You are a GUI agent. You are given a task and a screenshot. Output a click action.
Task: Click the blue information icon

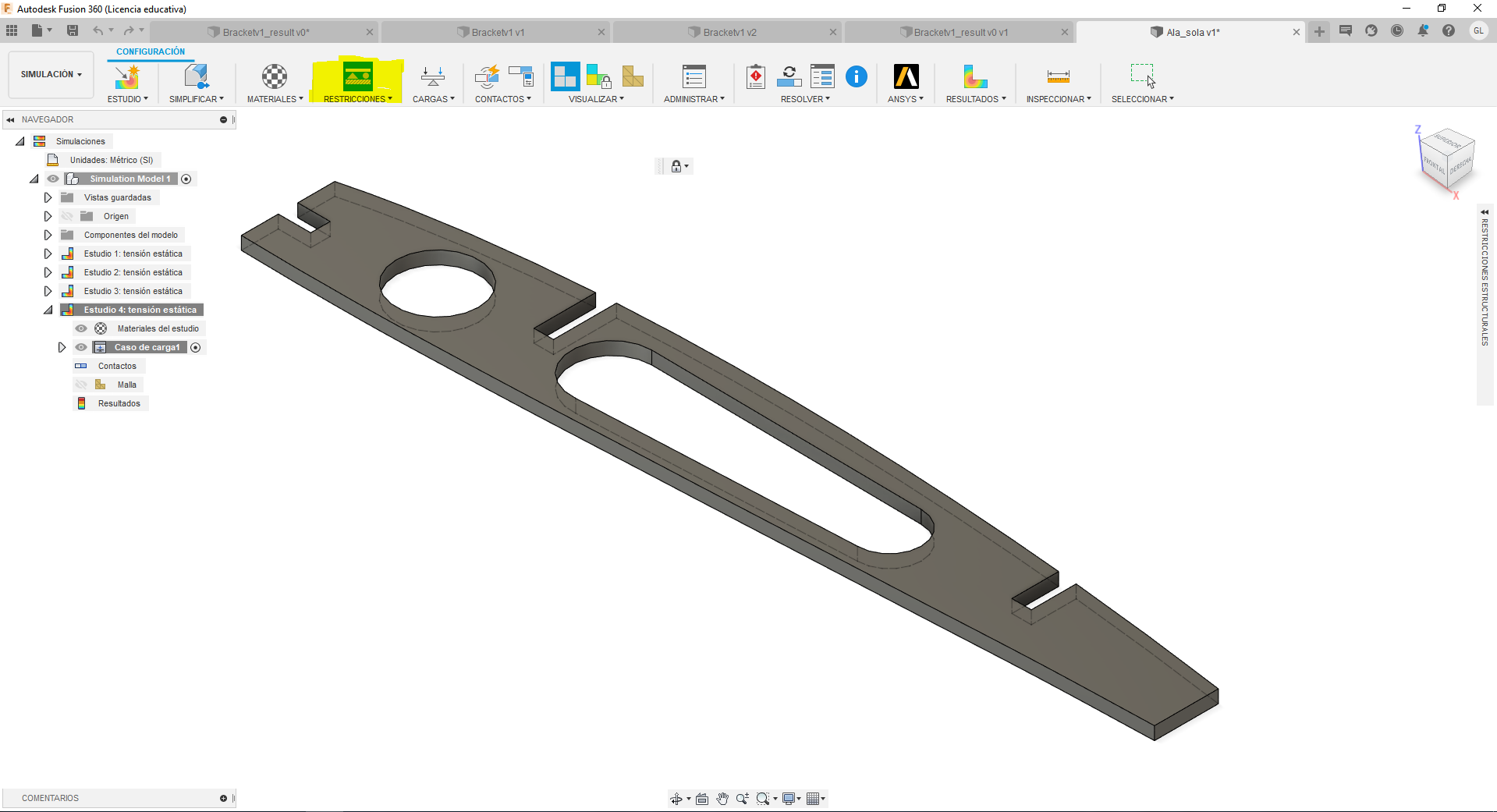pyautogui.click(x=857, y=76)
